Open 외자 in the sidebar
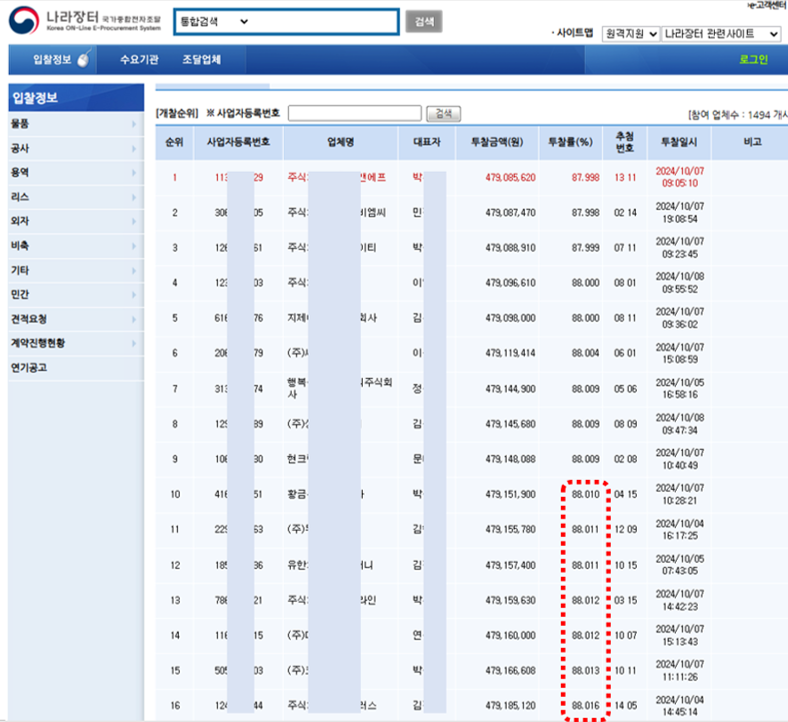This screenshot has height=722, width=788. coord(20,221)
